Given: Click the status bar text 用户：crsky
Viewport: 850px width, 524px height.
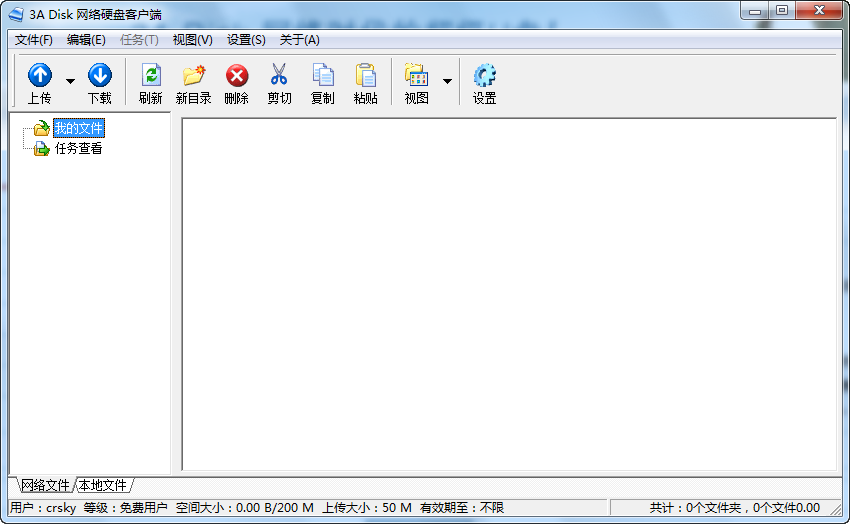Looking at the screenshot, I should click(43, 508).
